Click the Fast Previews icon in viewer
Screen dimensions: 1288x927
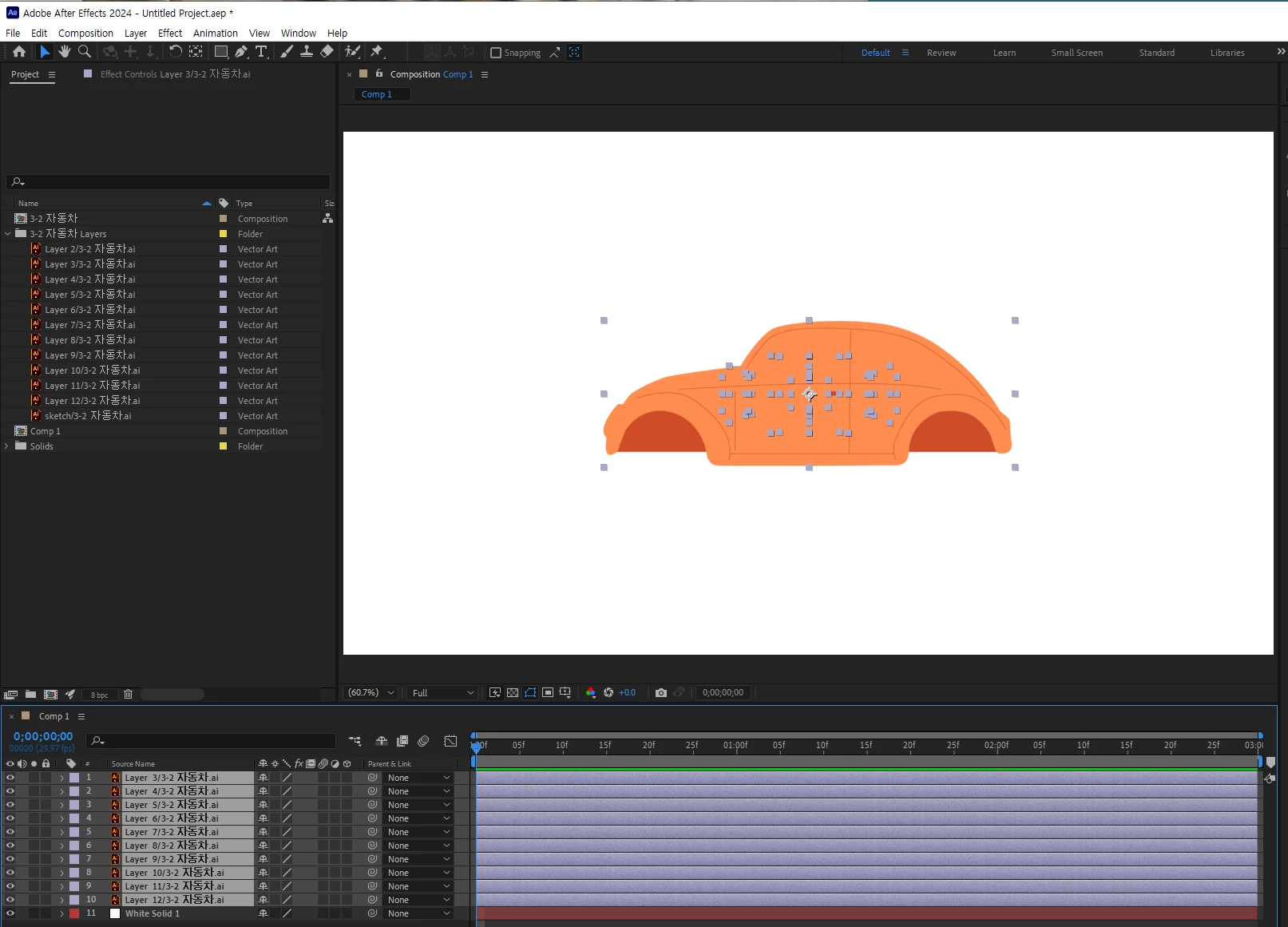coord(495,693)
